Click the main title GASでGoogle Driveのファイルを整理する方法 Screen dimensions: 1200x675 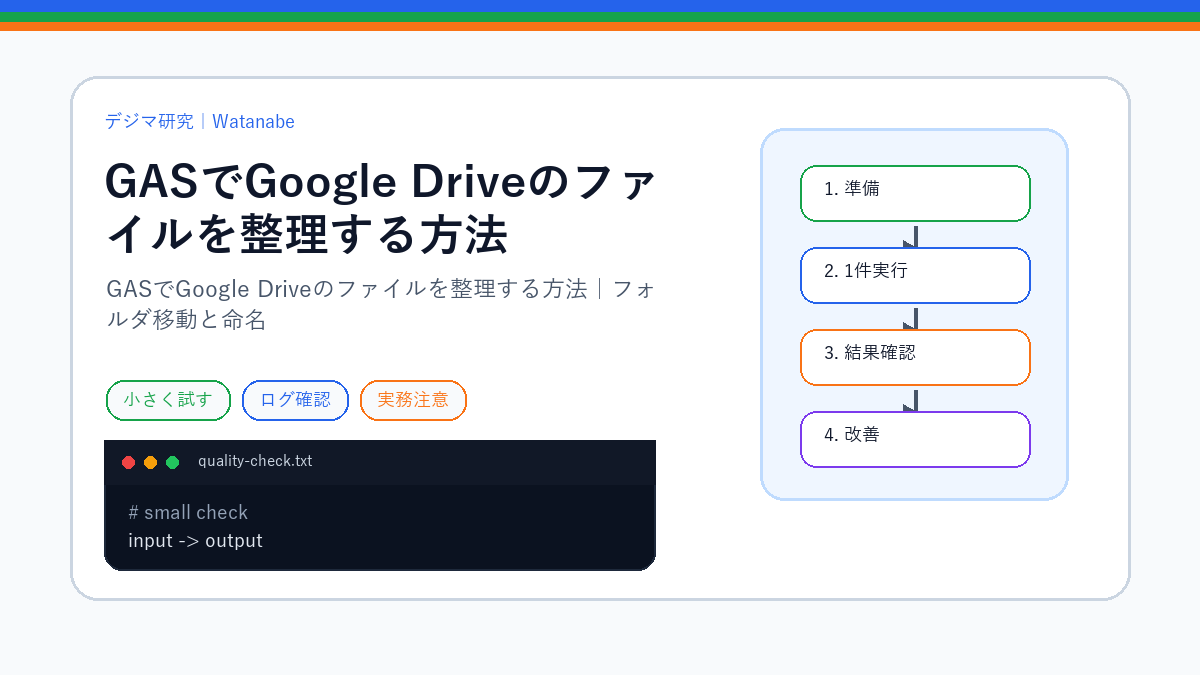(380, 208)
